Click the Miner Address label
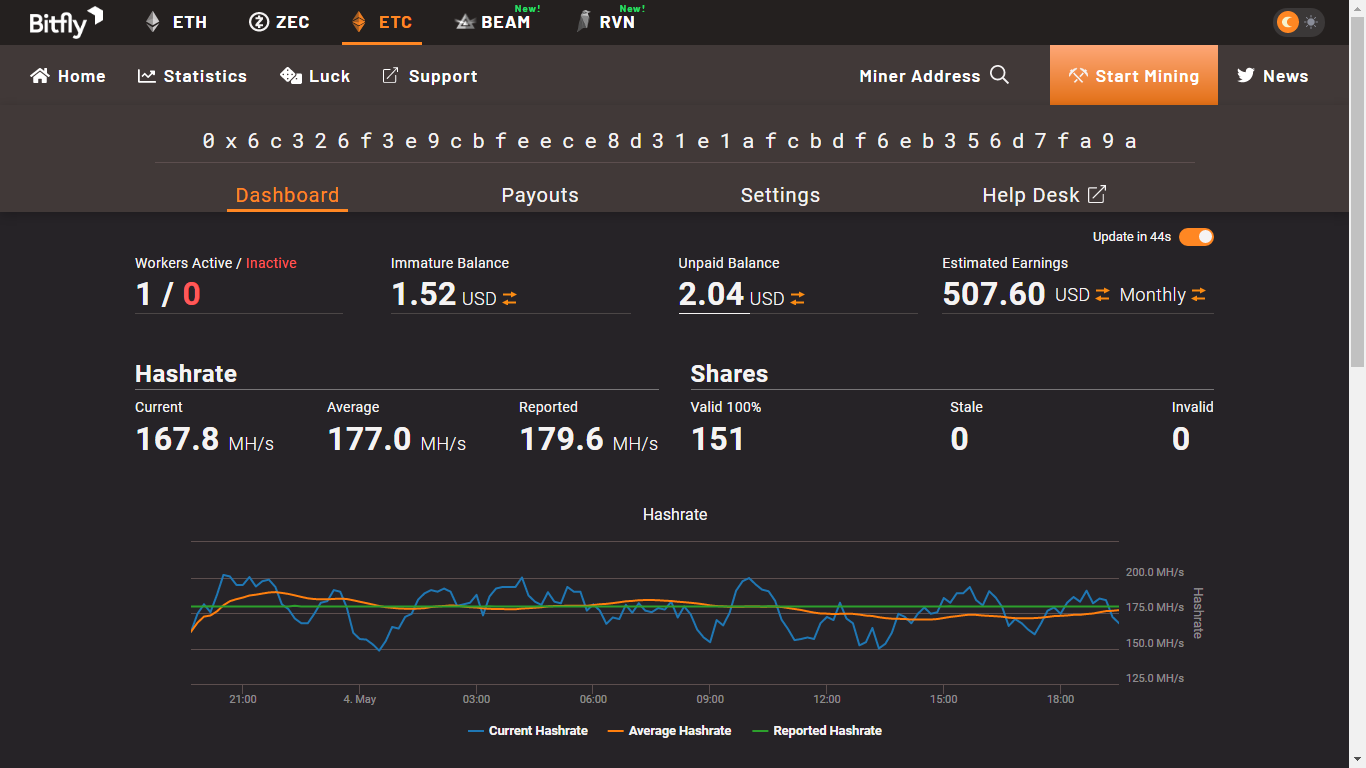Image resolution: width=1366 pixels, height=768 pixels. (x=920, y=76)
